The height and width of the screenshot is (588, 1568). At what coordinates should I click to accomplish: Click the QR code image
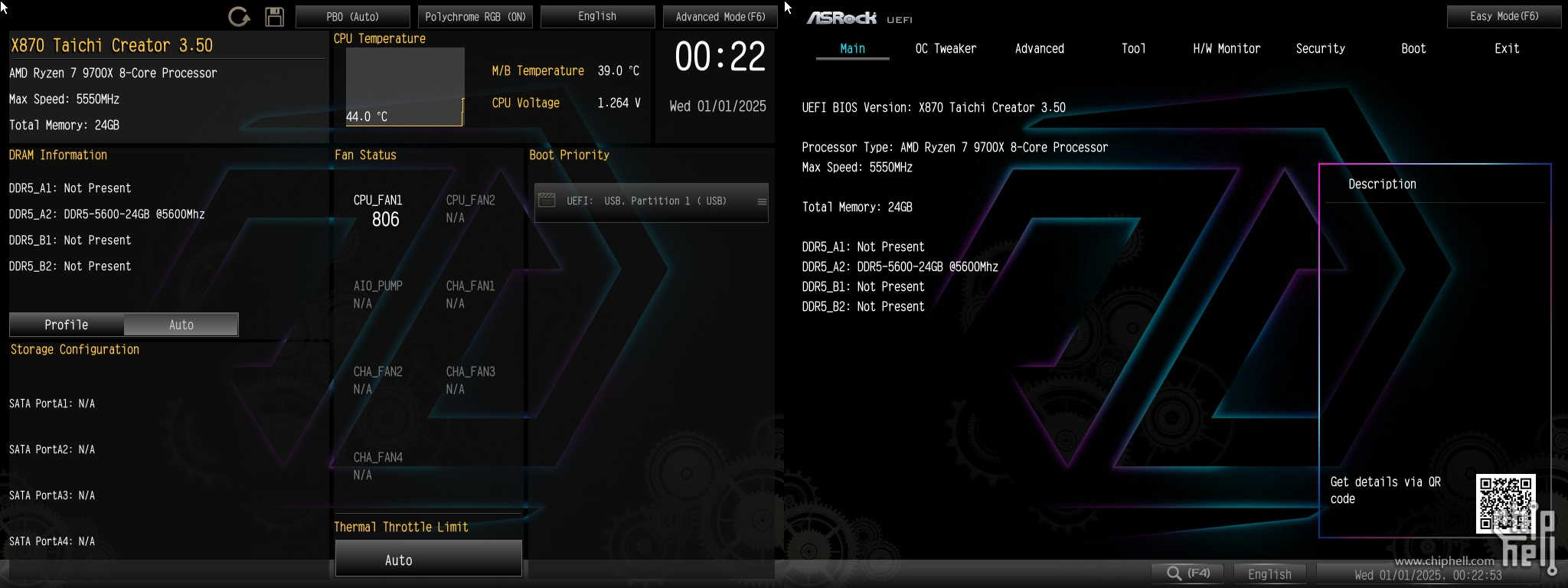tap(1505, 504)
